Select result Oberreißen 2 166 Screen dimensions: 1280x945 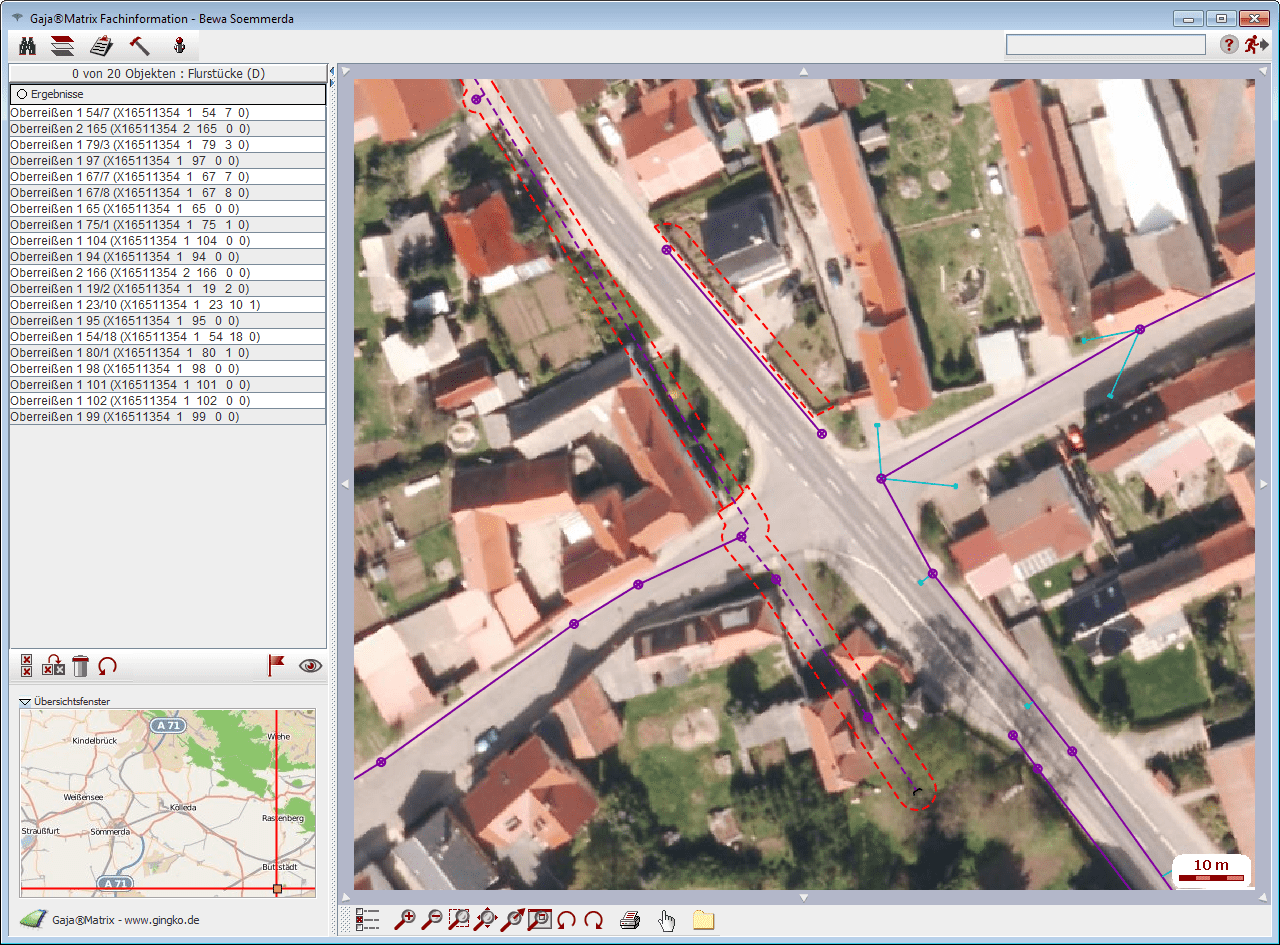(x=130, y=273)
